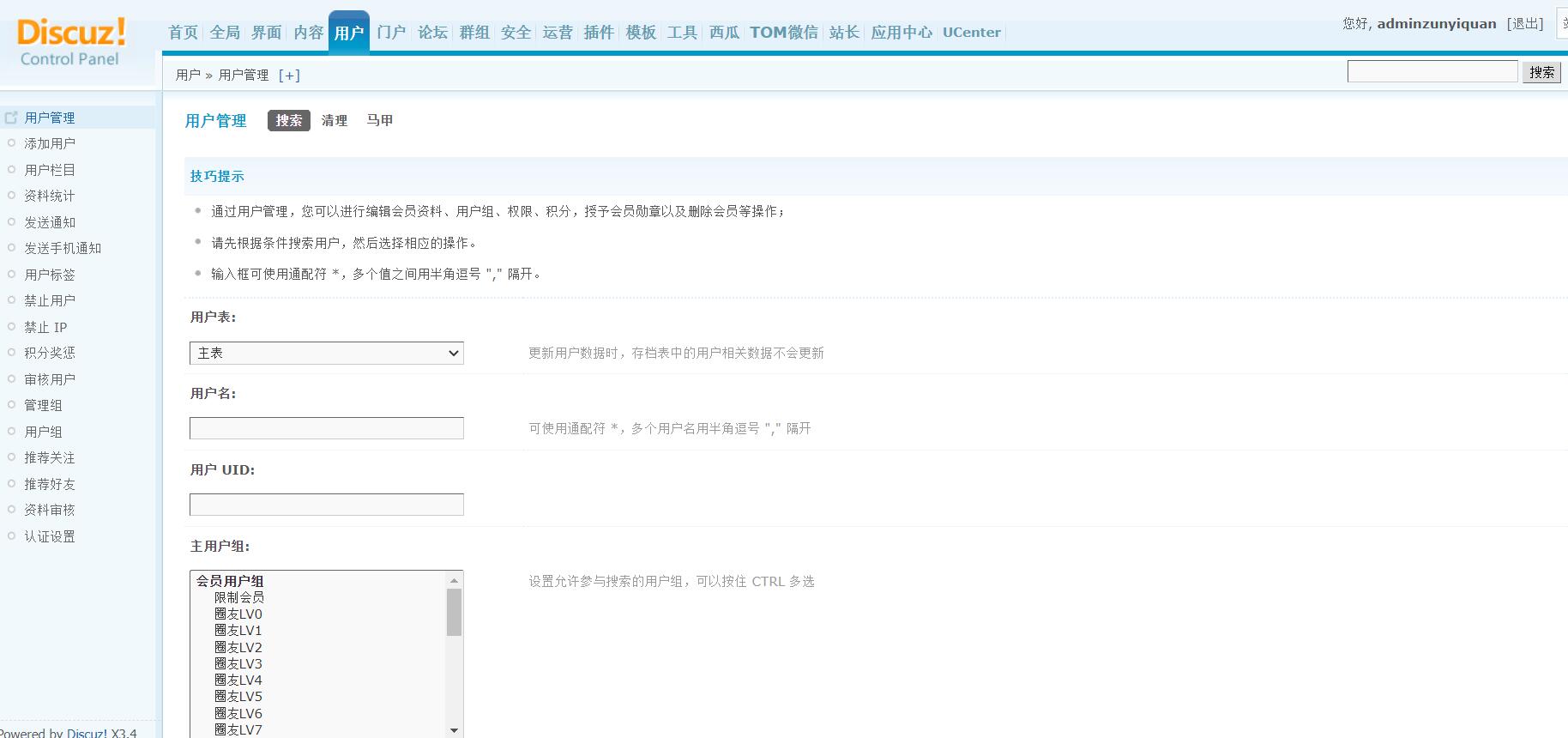Focus the 用户名 input field
1568x738 pixels.
coord(326,428)
